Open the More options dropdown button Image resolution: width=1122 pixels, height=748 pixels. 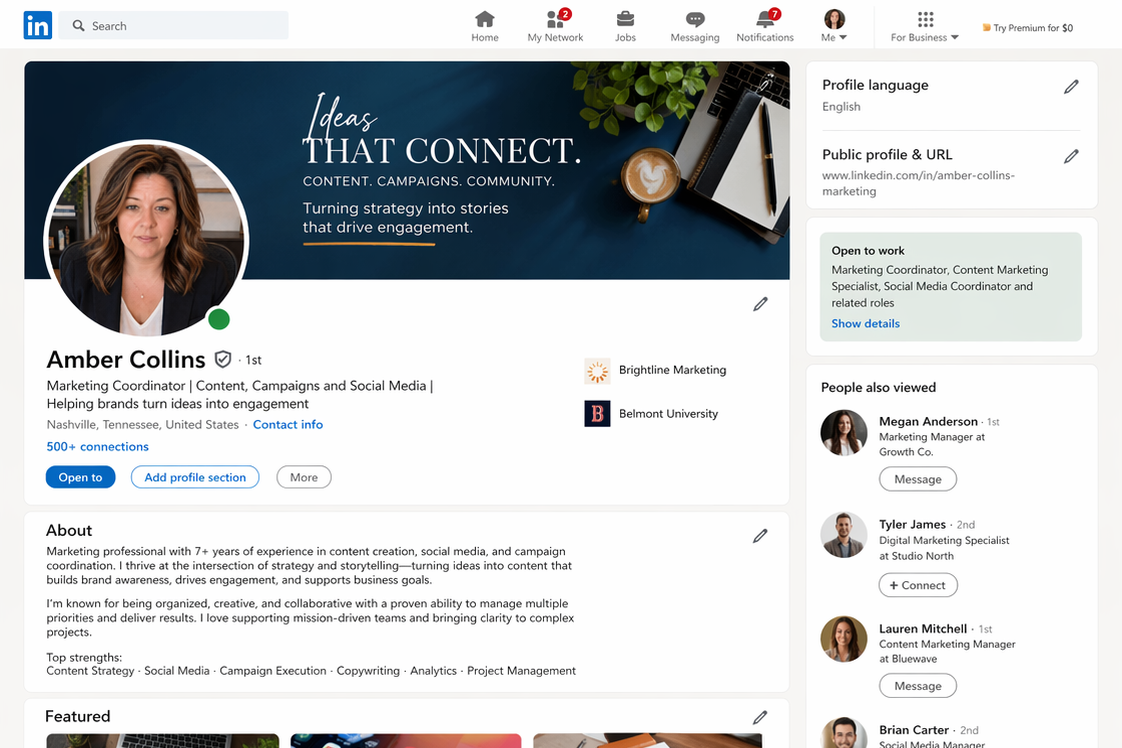304,477
